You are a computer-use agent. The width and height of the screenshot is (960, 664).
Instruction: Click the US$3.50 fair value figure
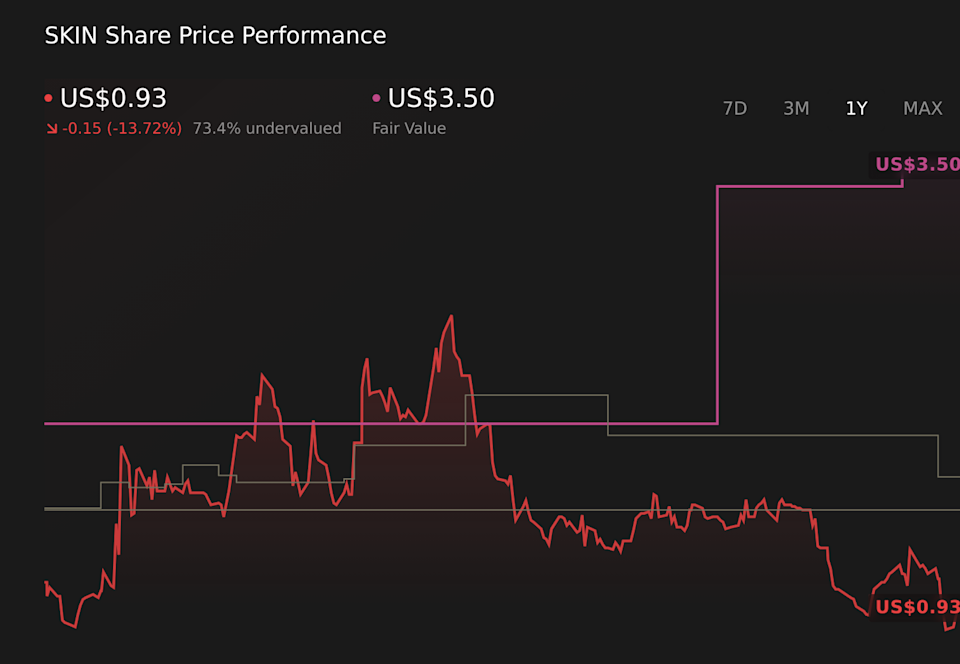click(x=440, y=98)
